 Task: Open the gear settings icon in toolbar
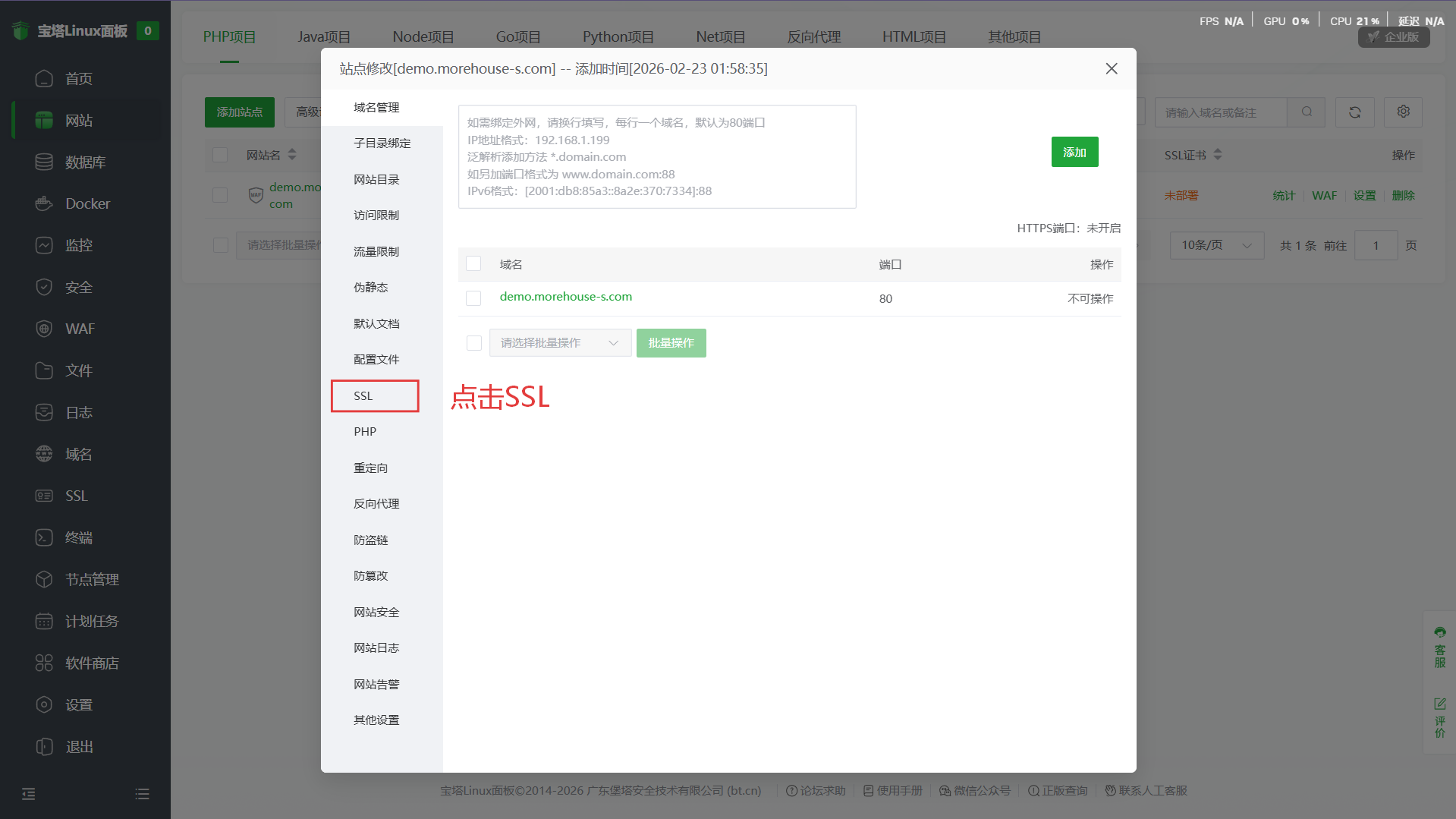(x=1403, y=112)
